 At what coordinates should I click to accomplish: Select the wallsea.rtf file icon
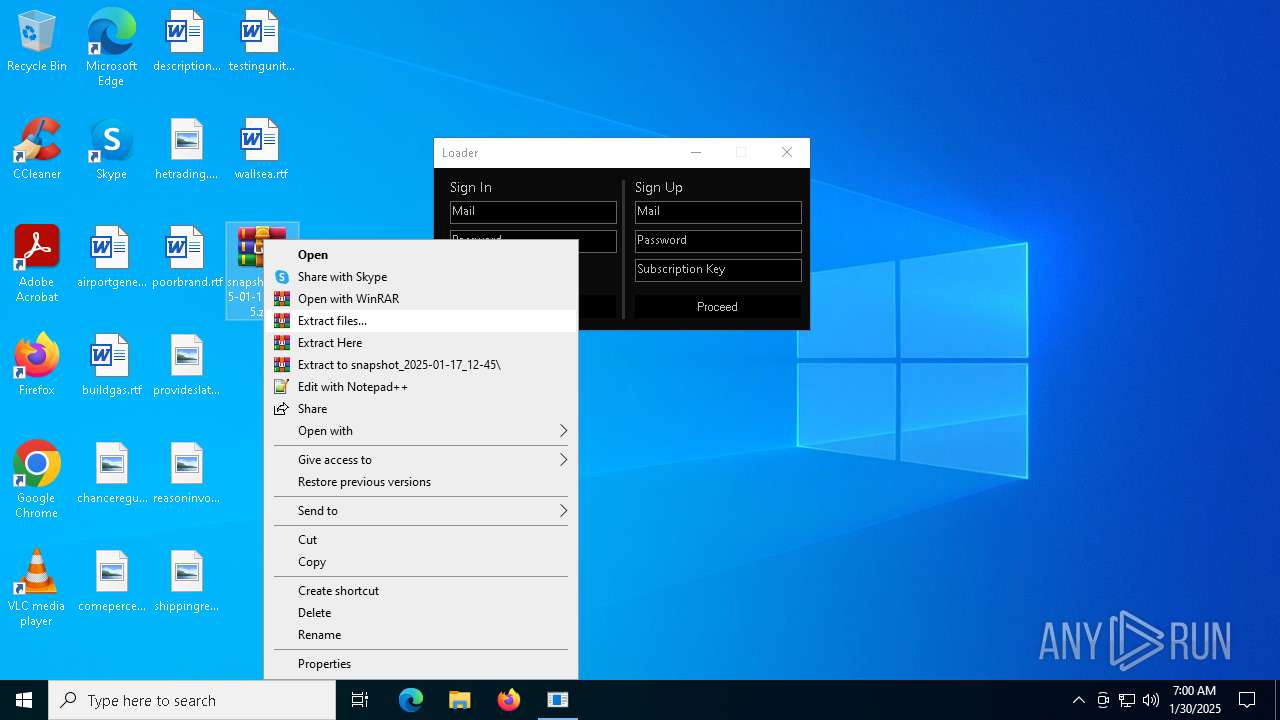pos(261,150)
